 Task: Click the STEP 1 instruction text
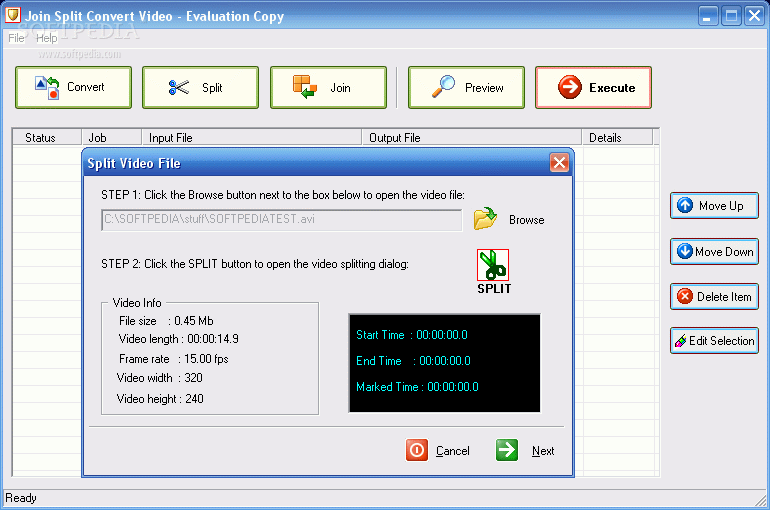pos(283,195)
